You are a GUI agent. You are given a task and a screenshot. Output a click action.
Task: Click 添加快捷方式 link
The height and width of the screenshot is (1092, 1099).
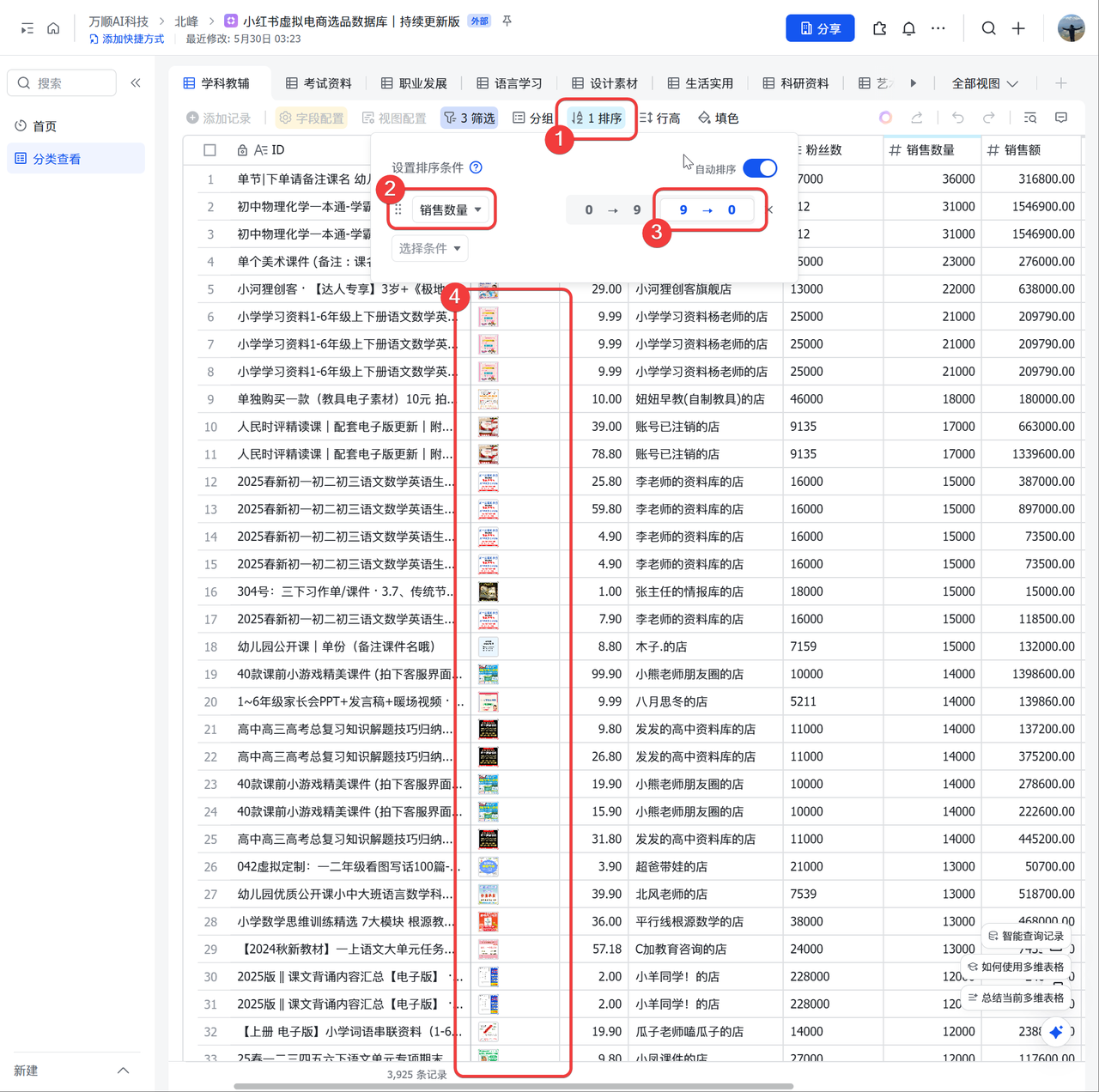(127, 39)
